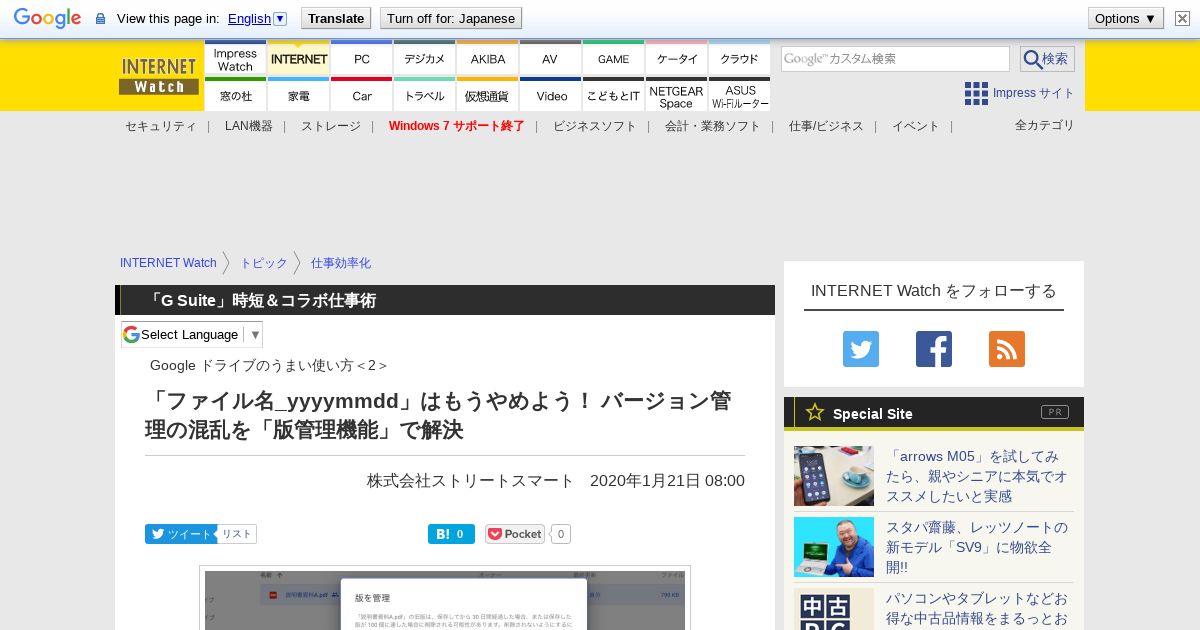Image resolution: width=1200 pixels, height=630 pixels.
Task: Open the RSS feed icon
Action: point(1007,349)
